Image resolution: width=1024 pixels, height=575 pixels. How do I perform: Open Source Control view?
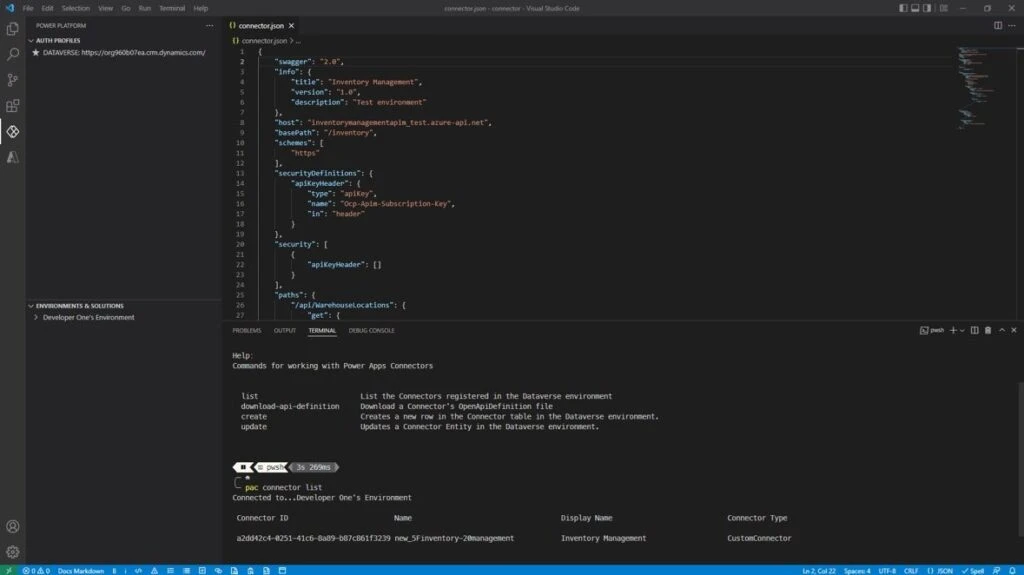(12, 80)
